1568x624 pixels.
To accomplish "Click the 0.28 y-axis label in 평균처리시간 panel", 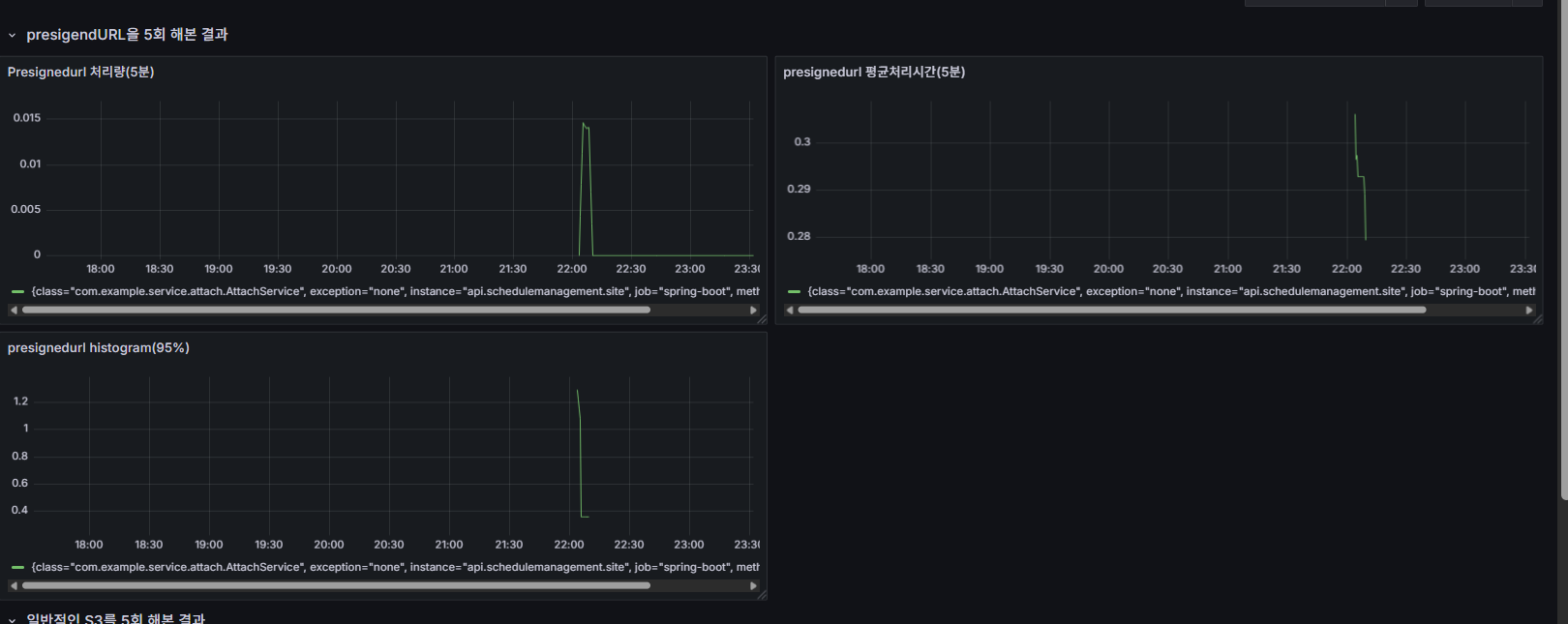I will pyautogui.click(x=799, y=236).
